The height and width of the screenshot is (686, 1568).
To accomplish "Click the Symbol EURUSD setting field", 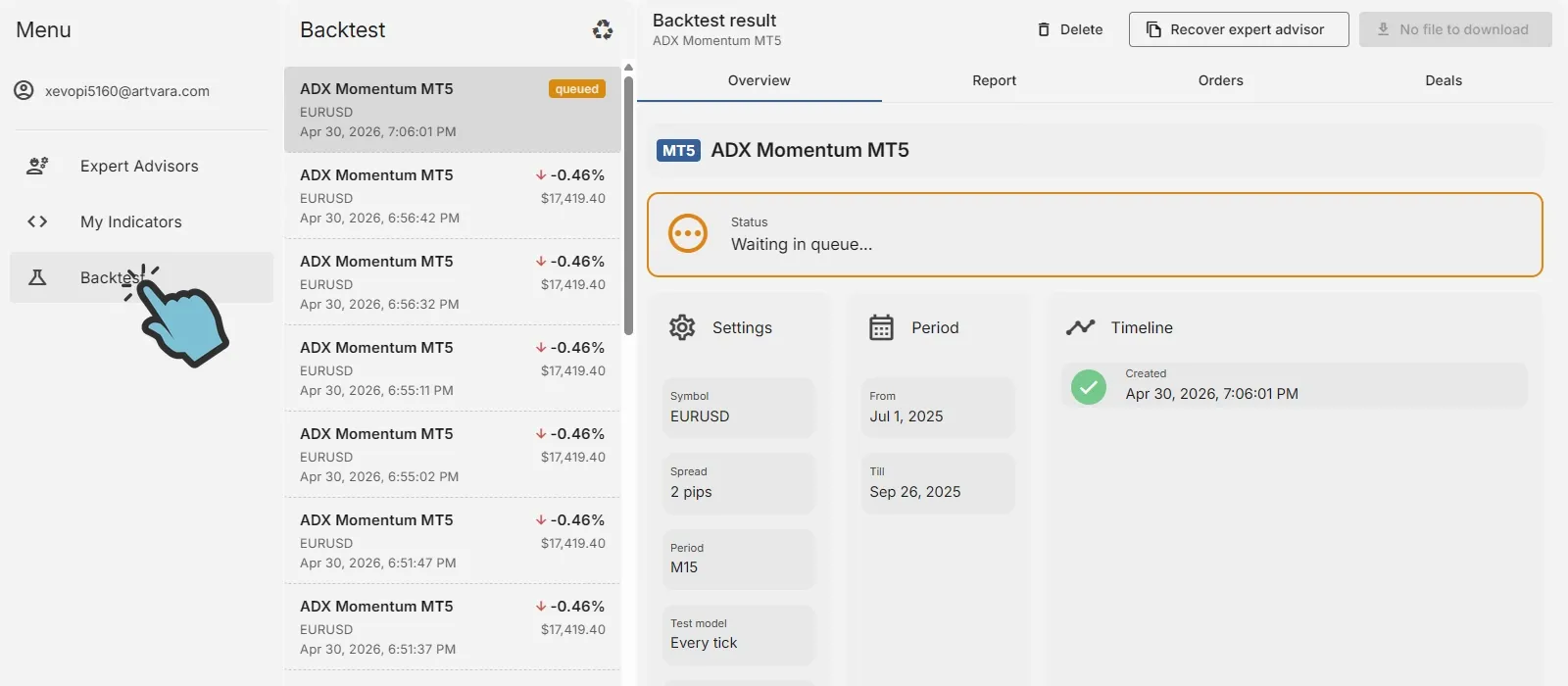I will point(739,408).
